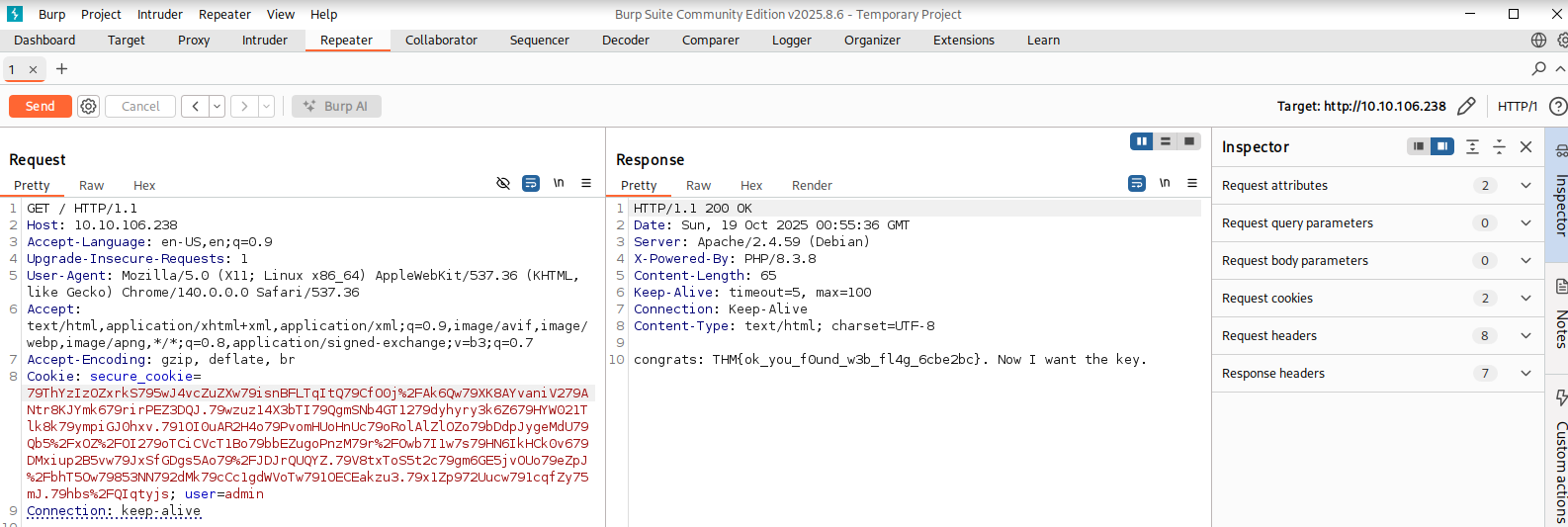Select side-by-side layout for request/response
This screenshot has height=527, width=1568.
1142,141
